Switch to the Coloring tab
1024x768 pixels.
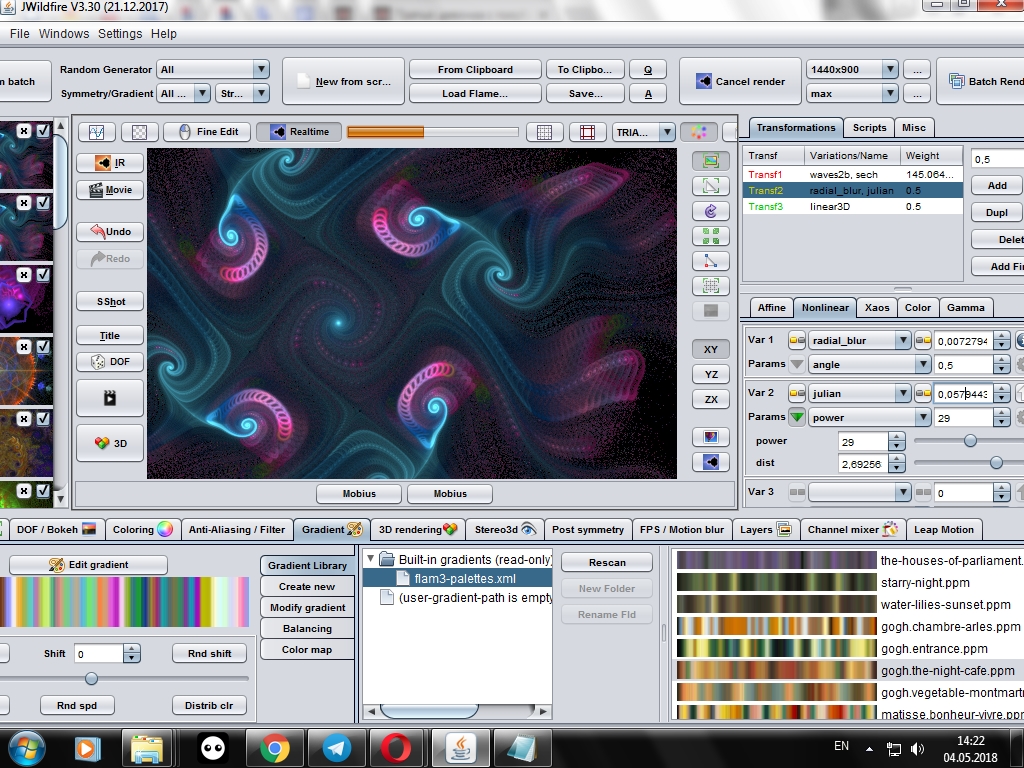142,530
